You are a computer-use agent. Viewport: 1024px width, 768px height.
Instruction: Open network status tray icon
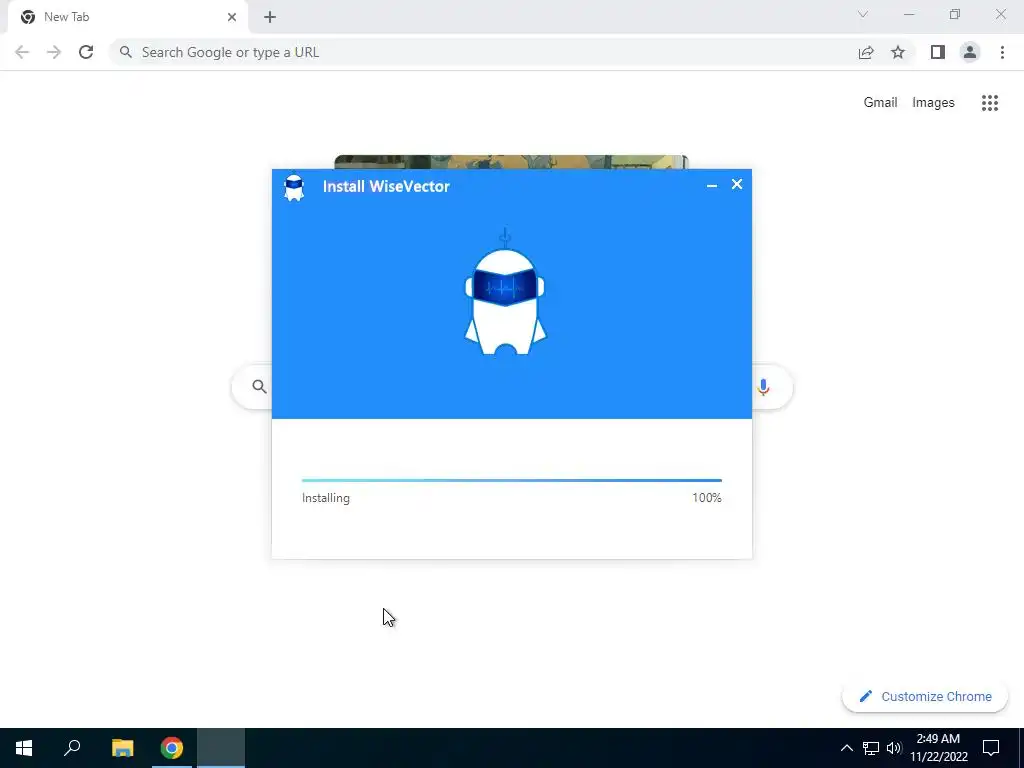tap(871, 748)
